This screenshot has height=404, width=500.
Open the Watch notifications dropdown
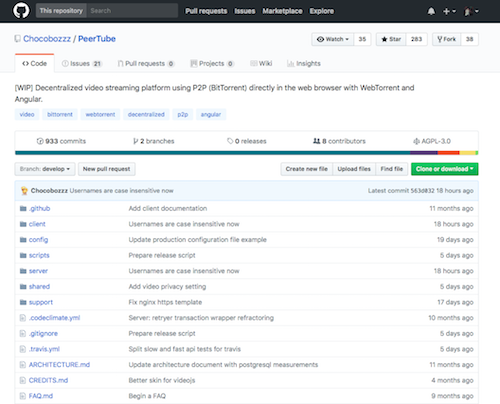click(x=333, y=39)
